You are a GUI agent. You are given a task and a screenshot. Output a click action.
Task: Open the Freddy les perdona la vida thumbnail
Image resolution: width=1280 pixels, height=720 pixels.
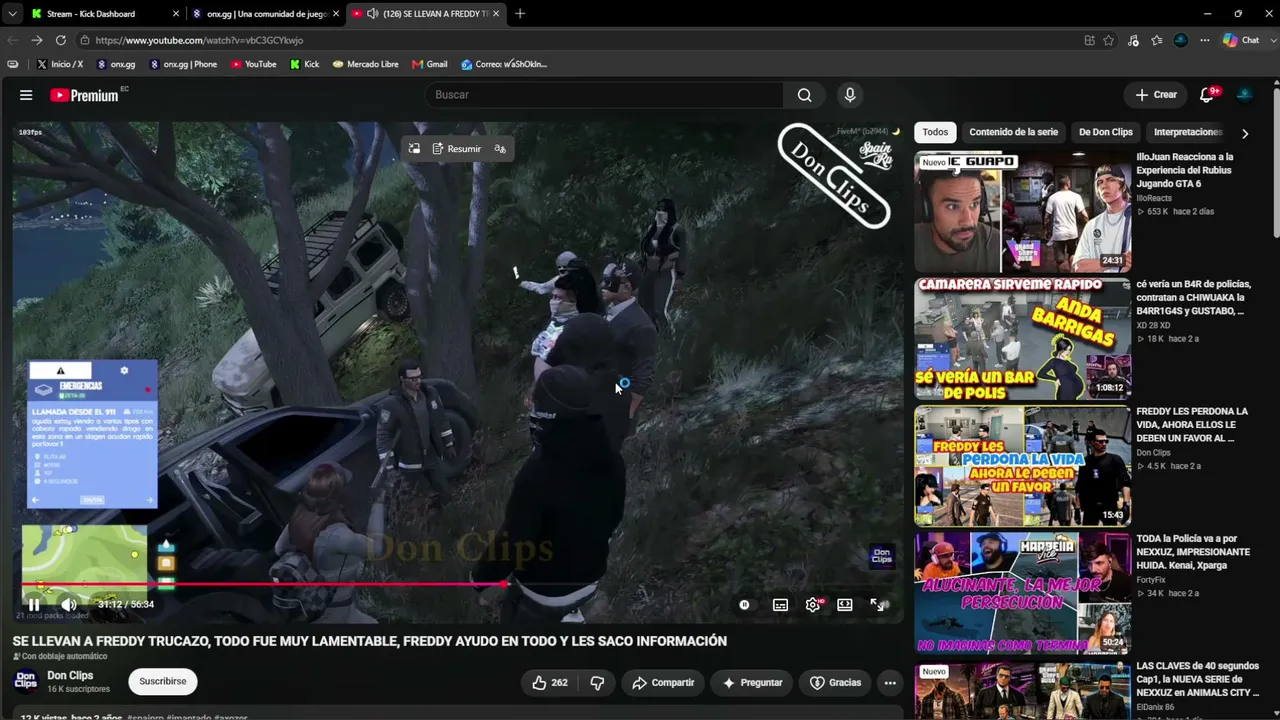1022,466
